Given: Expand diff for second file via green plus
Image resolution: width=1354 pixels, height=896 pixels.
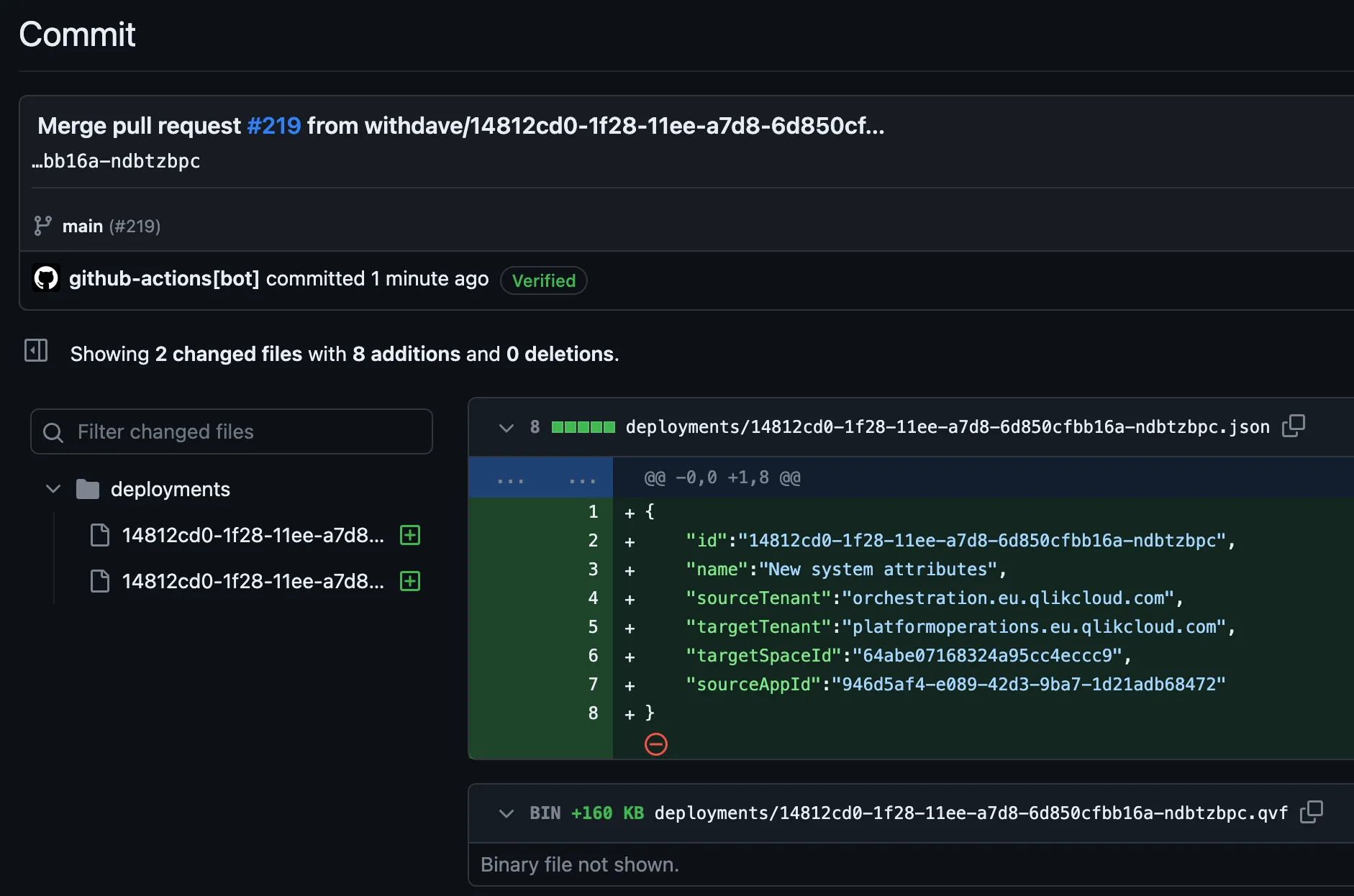Looking at the screenshot, I should point(409,581).
